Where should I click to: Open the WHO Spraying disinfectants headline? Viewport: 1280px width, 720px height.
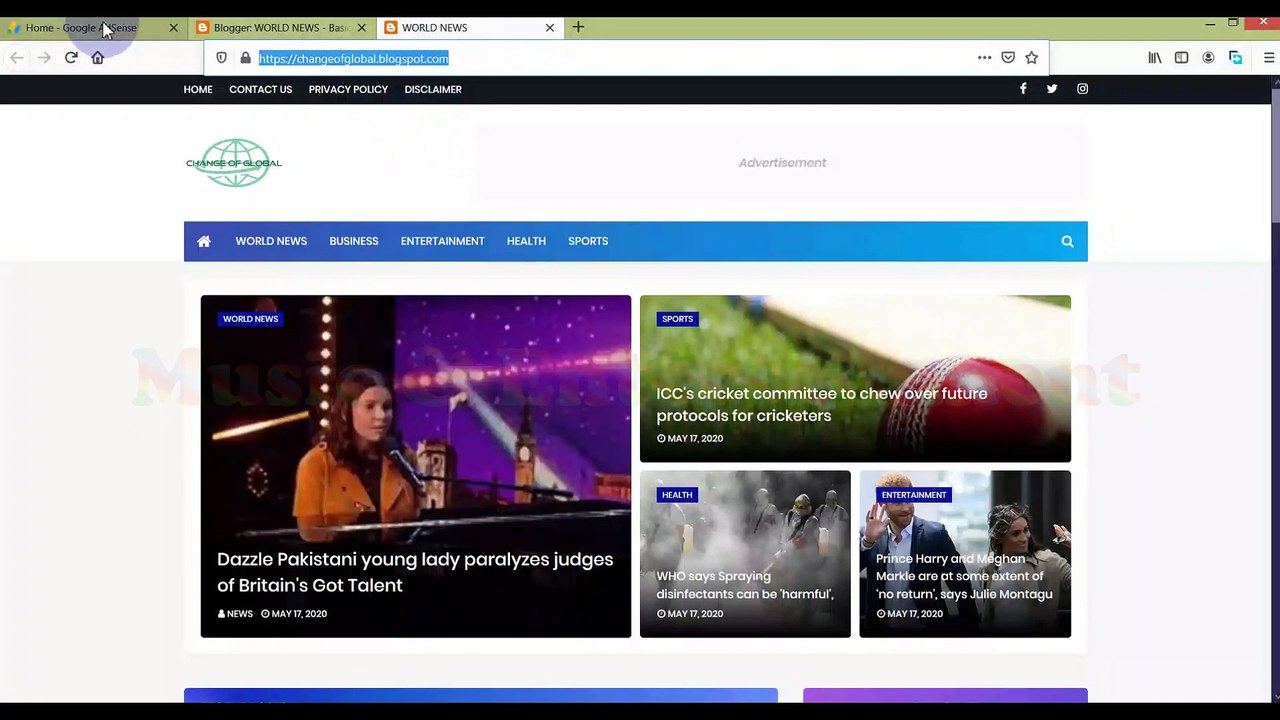pos(745,585)
